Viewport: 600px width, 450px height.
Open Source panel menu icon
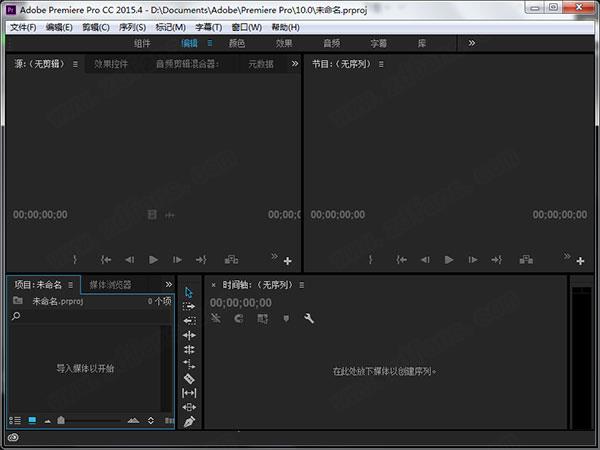(75, 64)
